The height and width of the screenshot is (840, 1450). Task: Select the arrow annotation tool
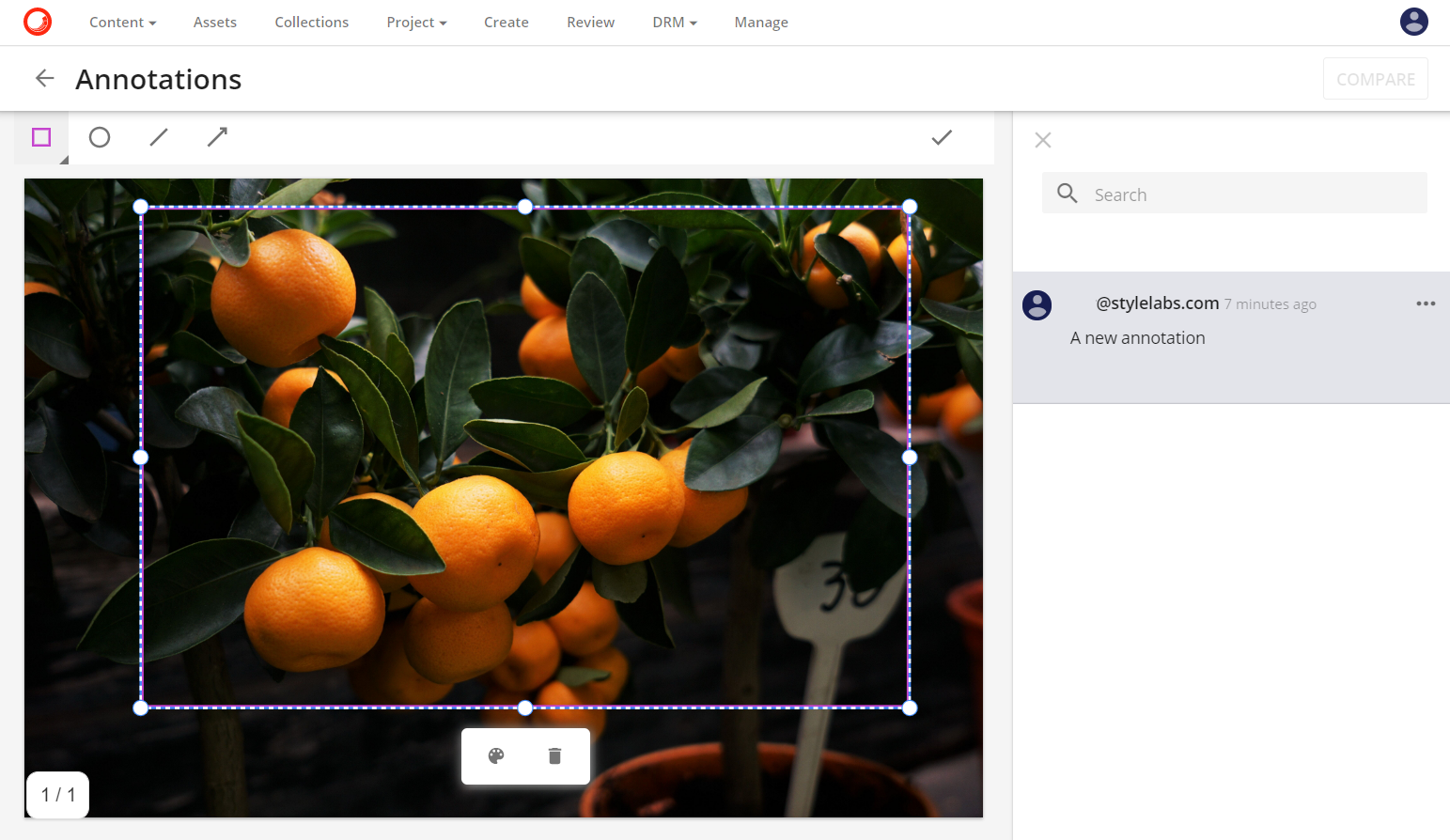pyautogui.click(x=216, y=137)
